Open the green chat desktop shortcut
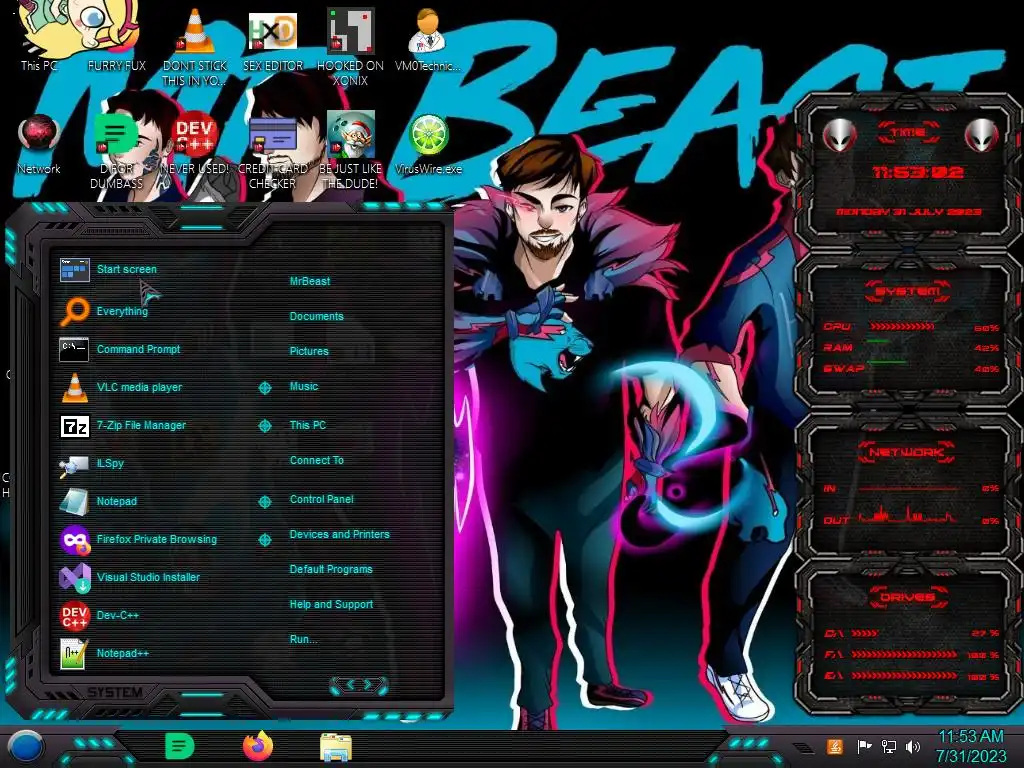 (117, 150)
